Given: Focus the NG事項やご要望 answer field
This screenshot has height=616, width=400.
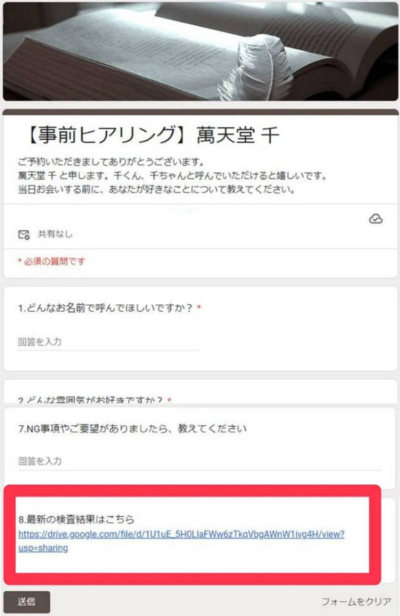Looking at the screenshot, I should 199,461.
